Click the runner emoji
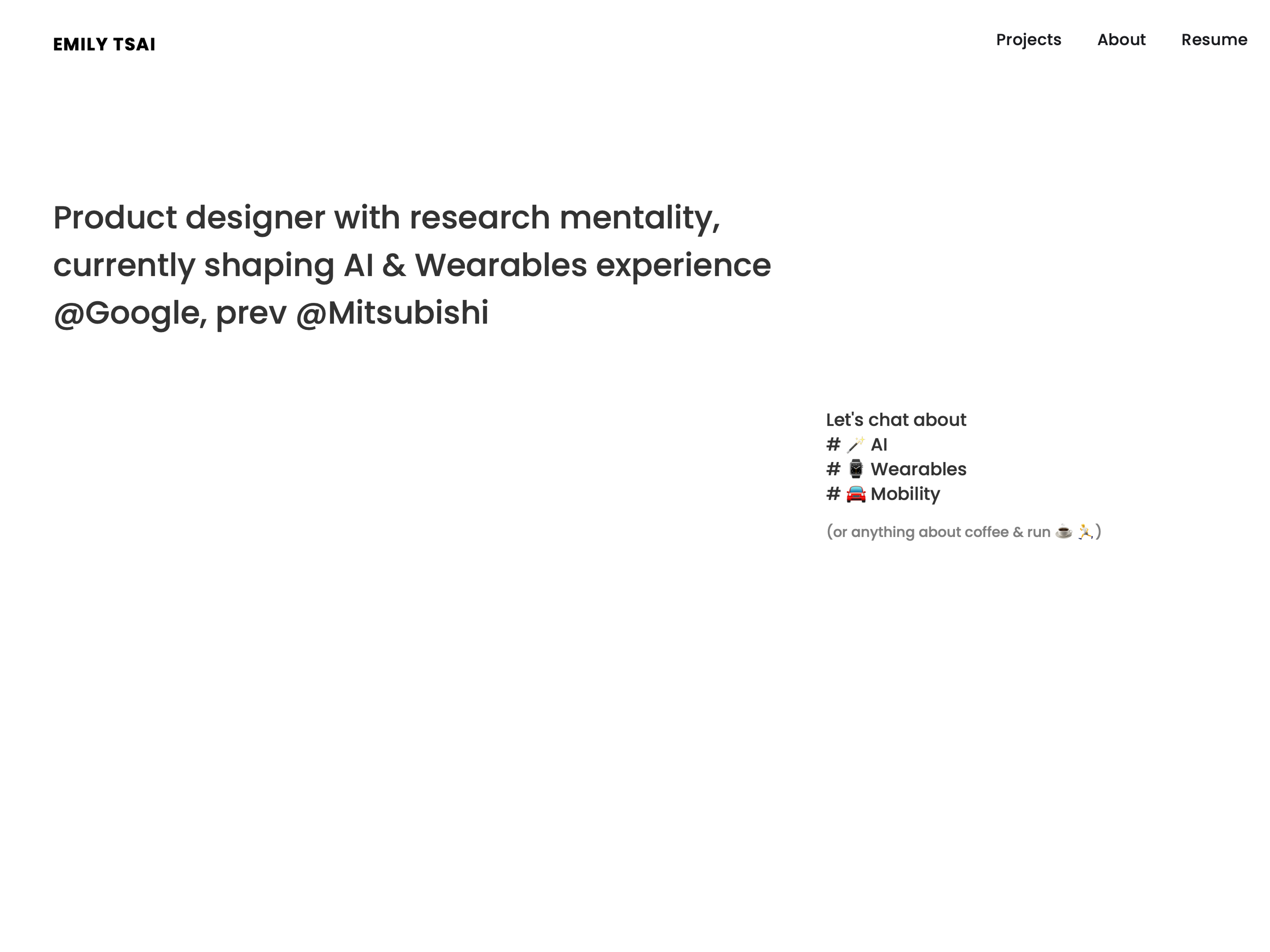The image size is (1270, 952). pyautogui.click(x=1084, y=532)
